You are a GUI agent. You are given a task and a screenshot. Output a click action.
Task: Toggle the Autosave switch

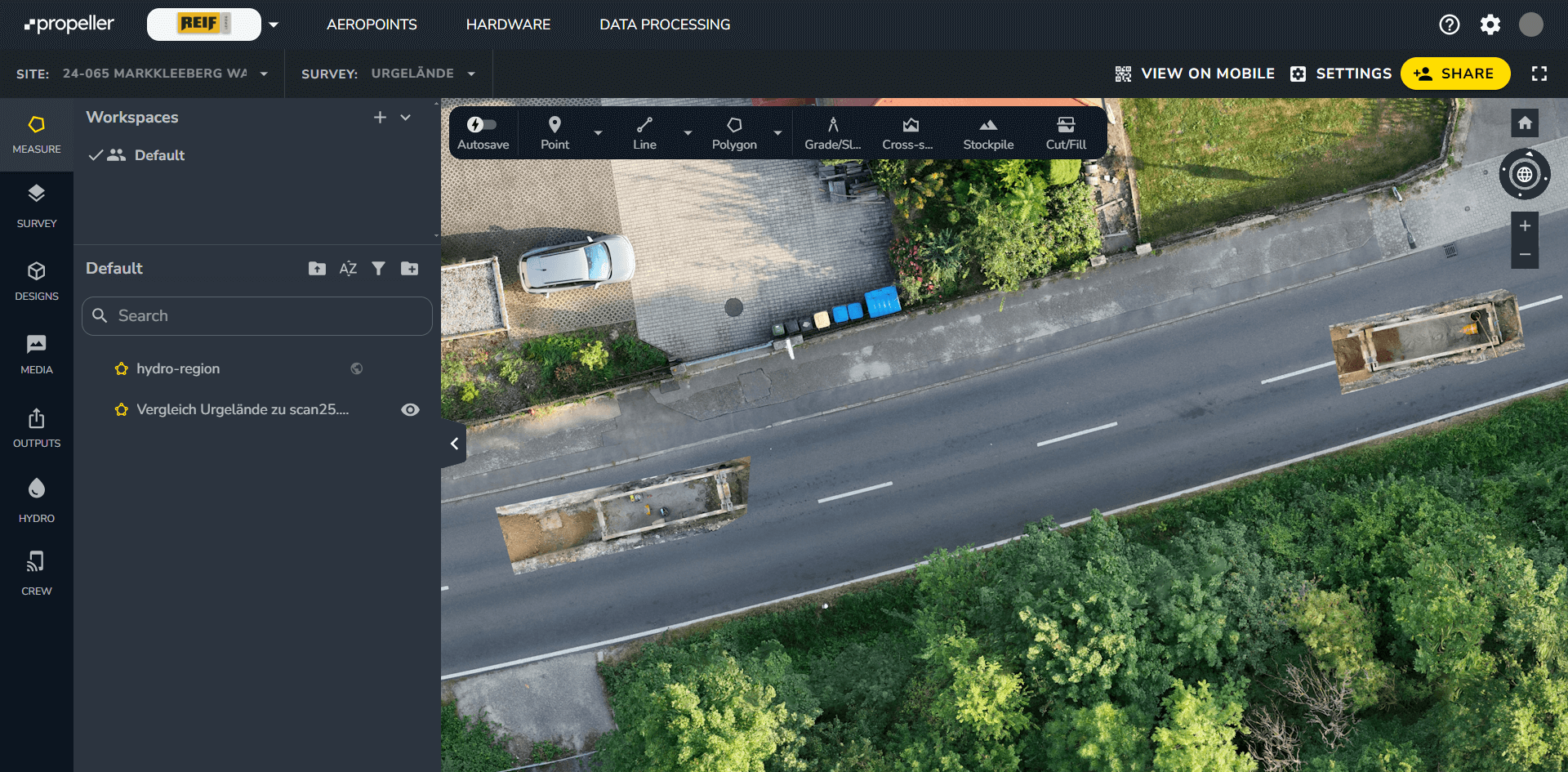point(482,125)
